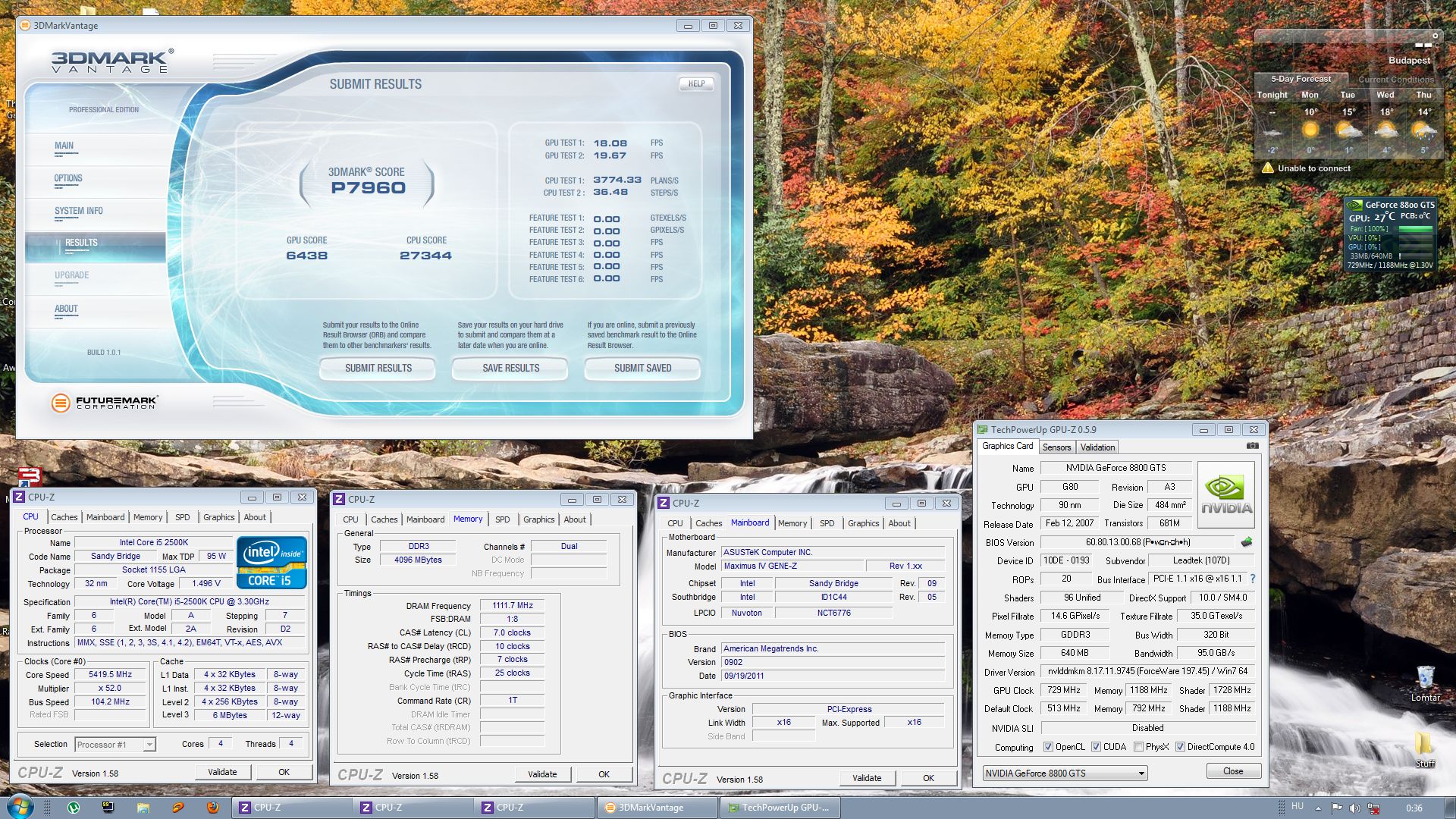Click the Intel Core i5 logo in CPU-Z
1456x819 pixels.
point(271,563)
